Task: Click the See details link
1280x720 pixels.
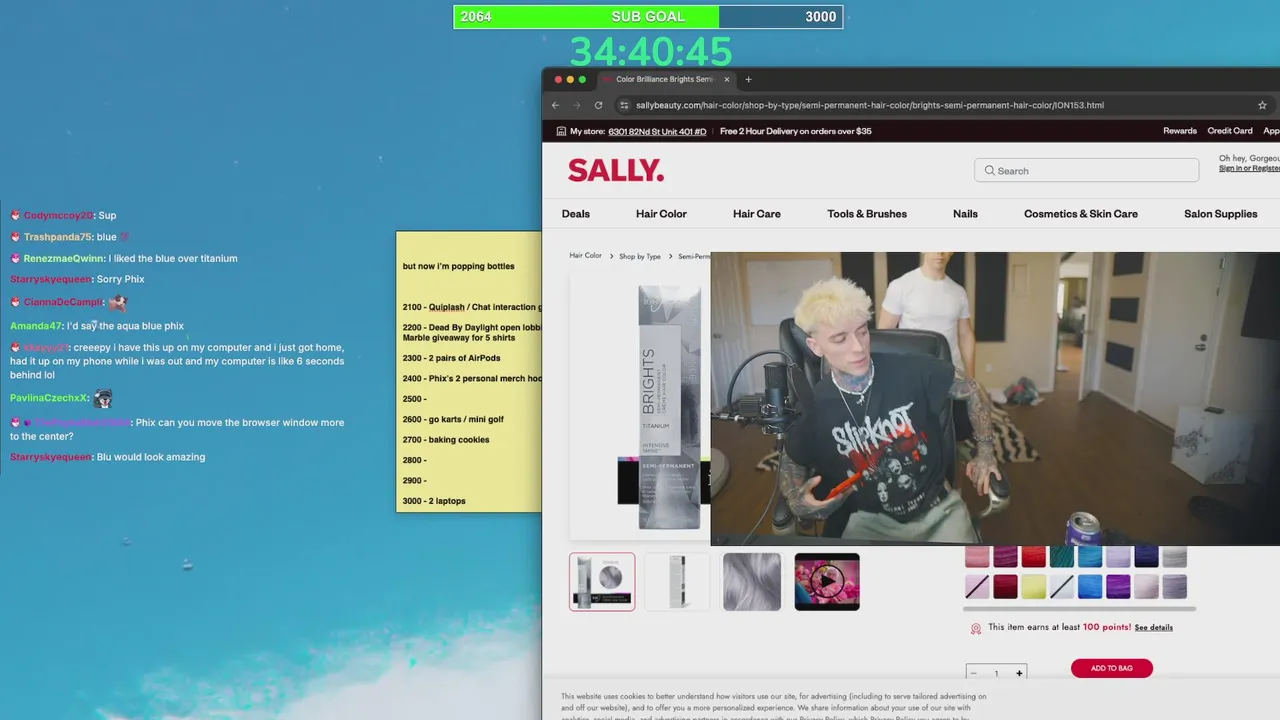Action: pyautogui.click(x=1154, y=628)
